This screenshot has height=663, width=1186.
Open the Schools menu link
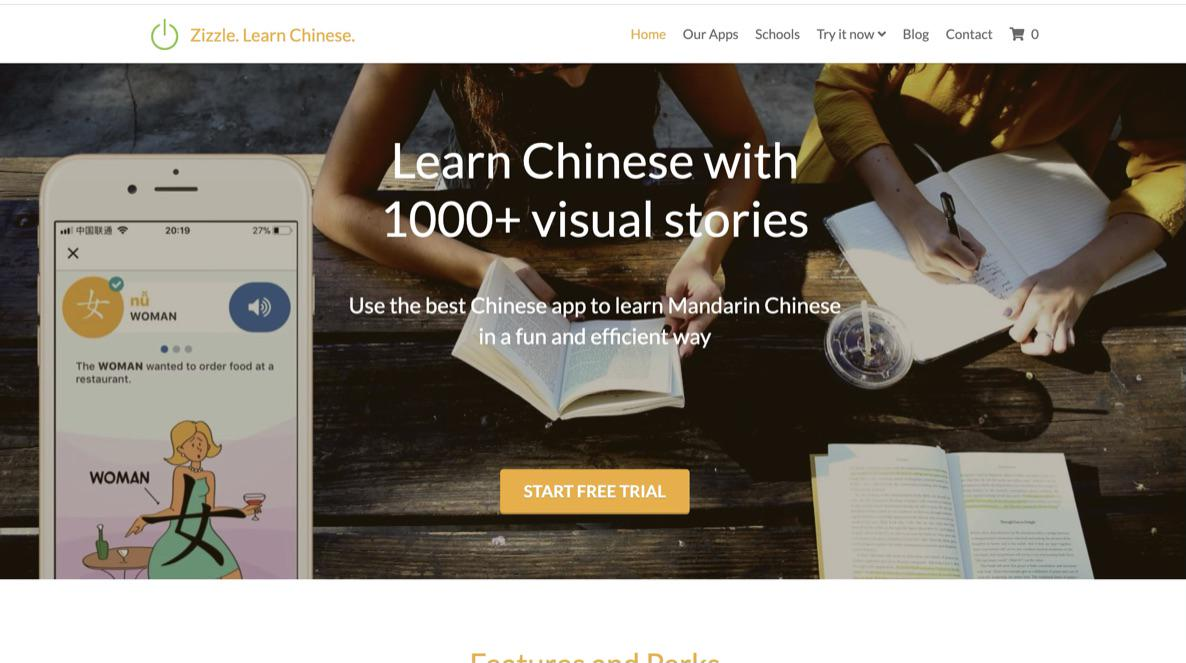point(777,34)
